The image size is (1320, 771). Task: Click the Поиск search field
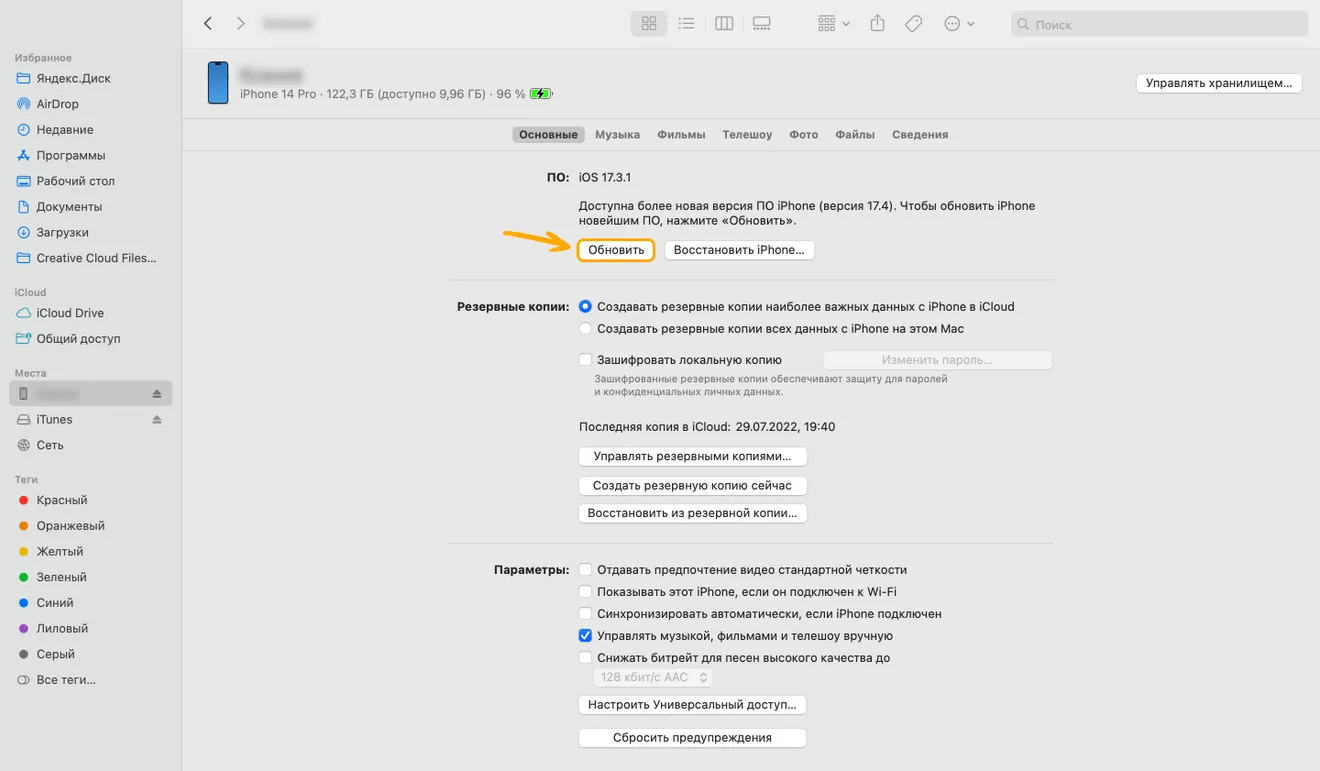(1160, 24)
